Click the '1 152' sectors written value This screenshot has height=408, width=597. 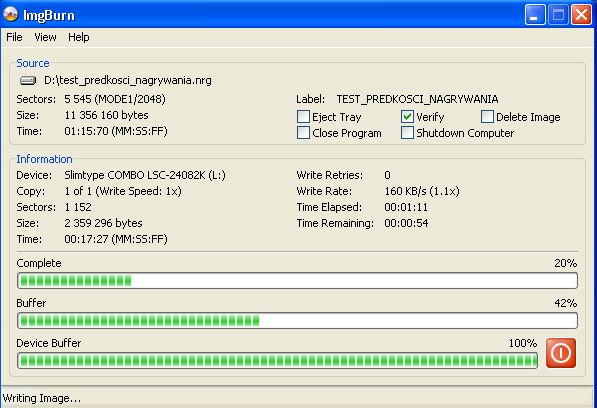[x=78, y=207]
